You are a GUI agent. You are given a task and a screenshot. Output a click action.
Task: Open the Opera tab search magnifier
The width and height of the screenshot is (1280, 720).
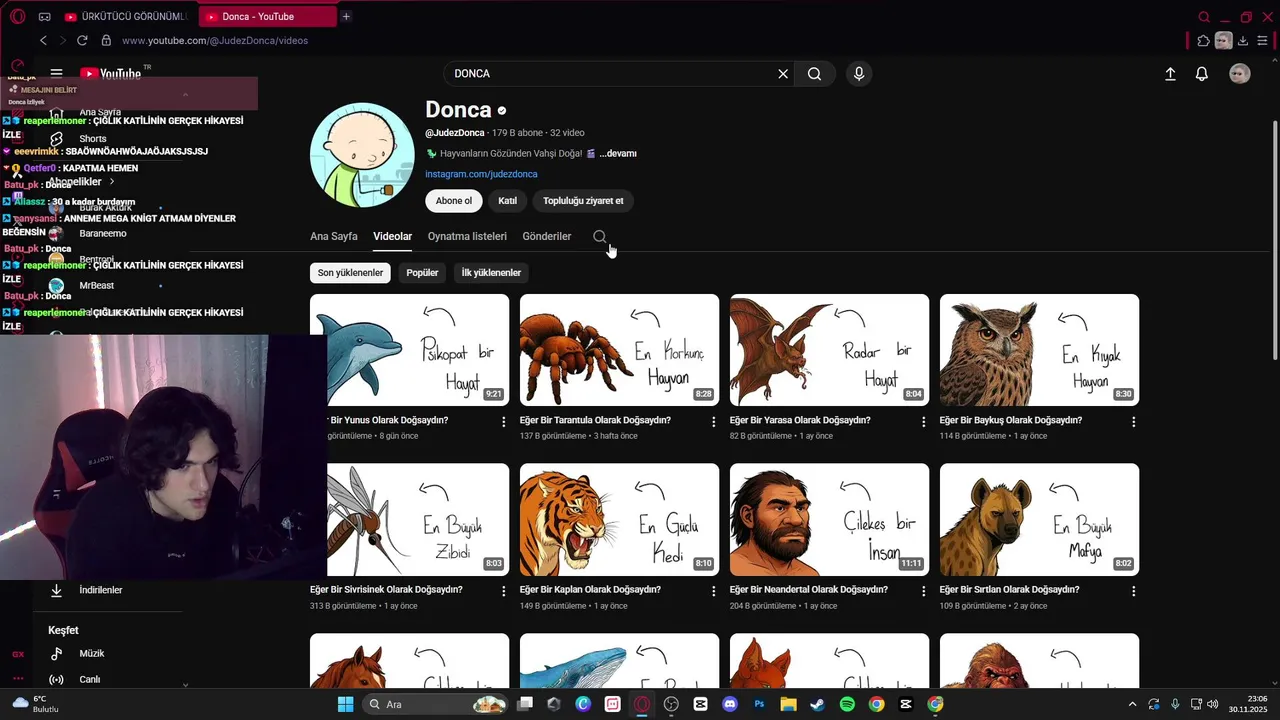pyautogui.click(x=1204, y=17)
